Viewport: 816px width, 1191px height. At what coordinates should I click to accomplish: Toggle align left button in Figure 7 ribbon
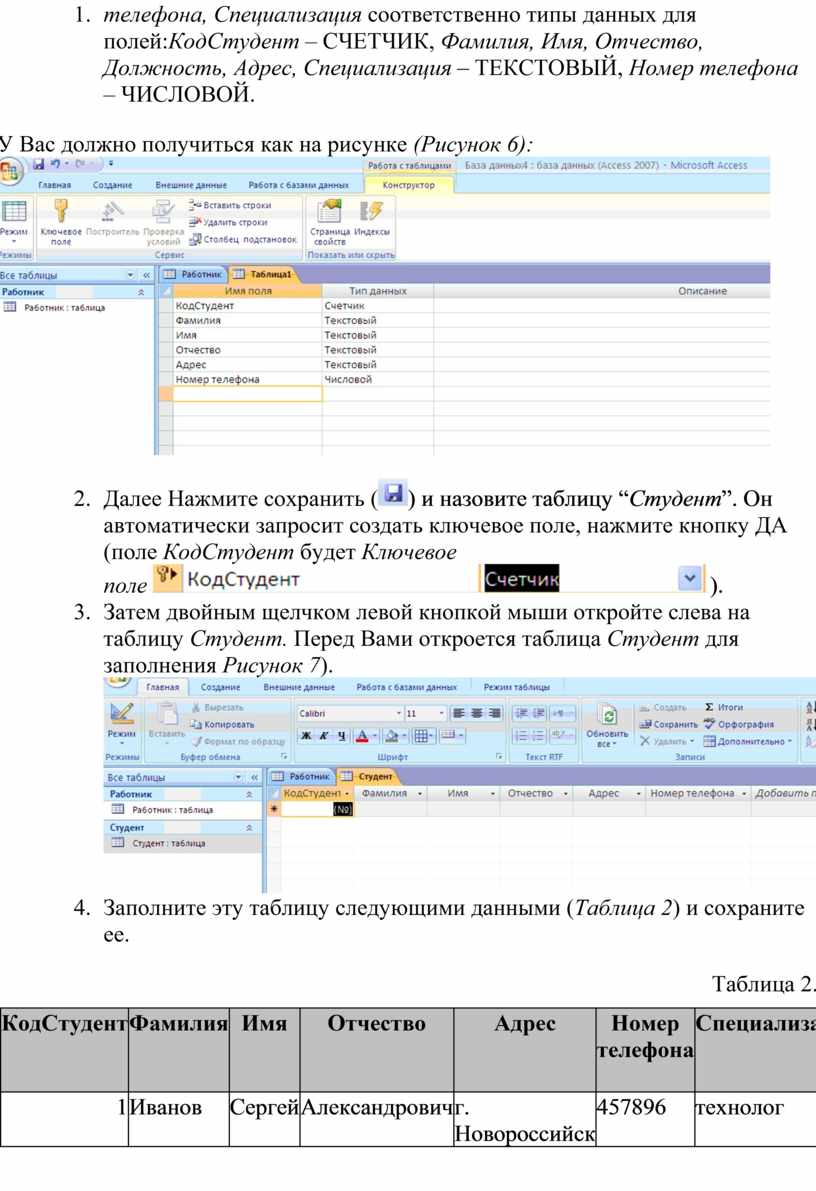[x=459, y=713]
